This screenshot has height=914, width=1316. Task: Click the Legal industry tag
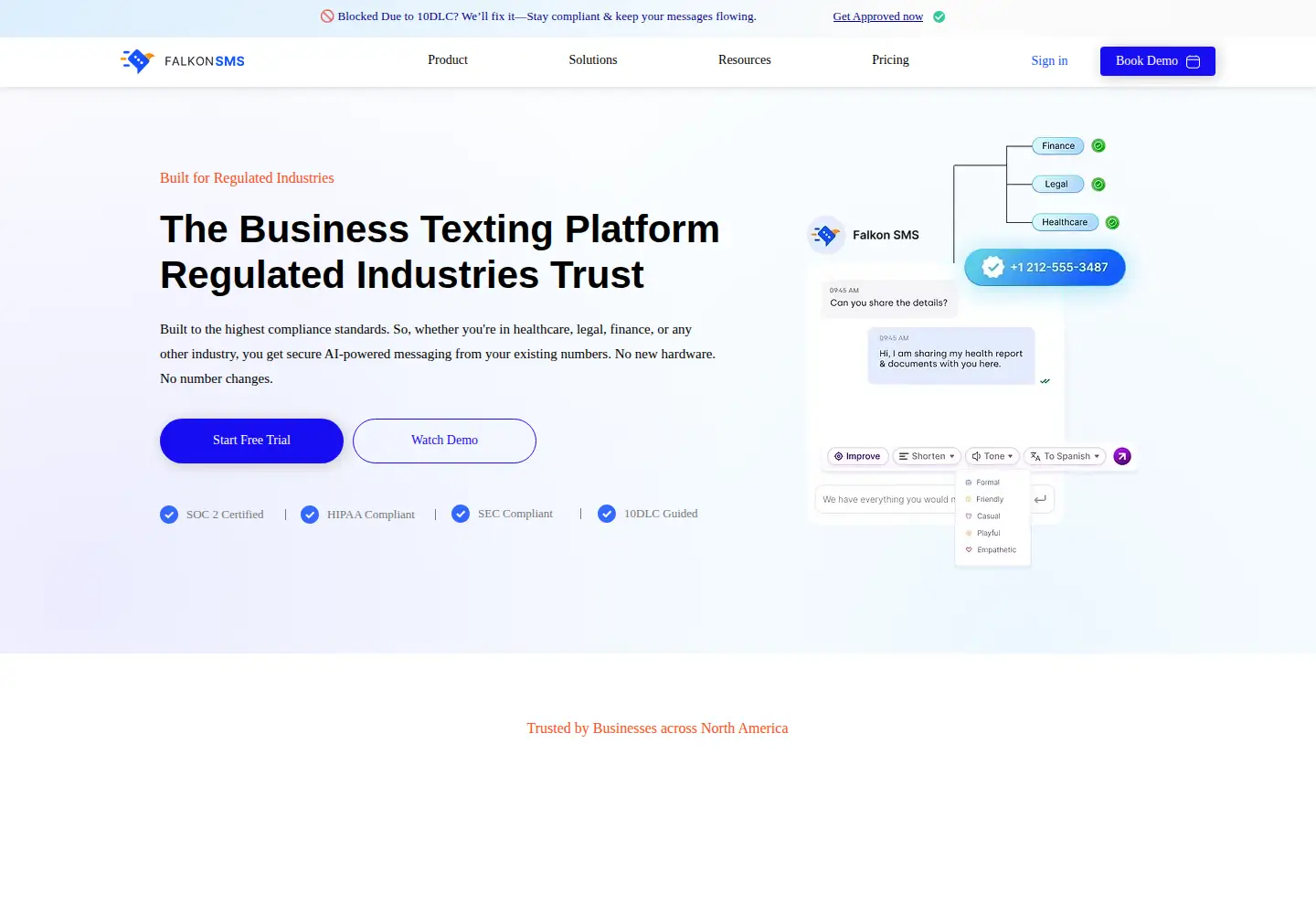[1057, 184]
